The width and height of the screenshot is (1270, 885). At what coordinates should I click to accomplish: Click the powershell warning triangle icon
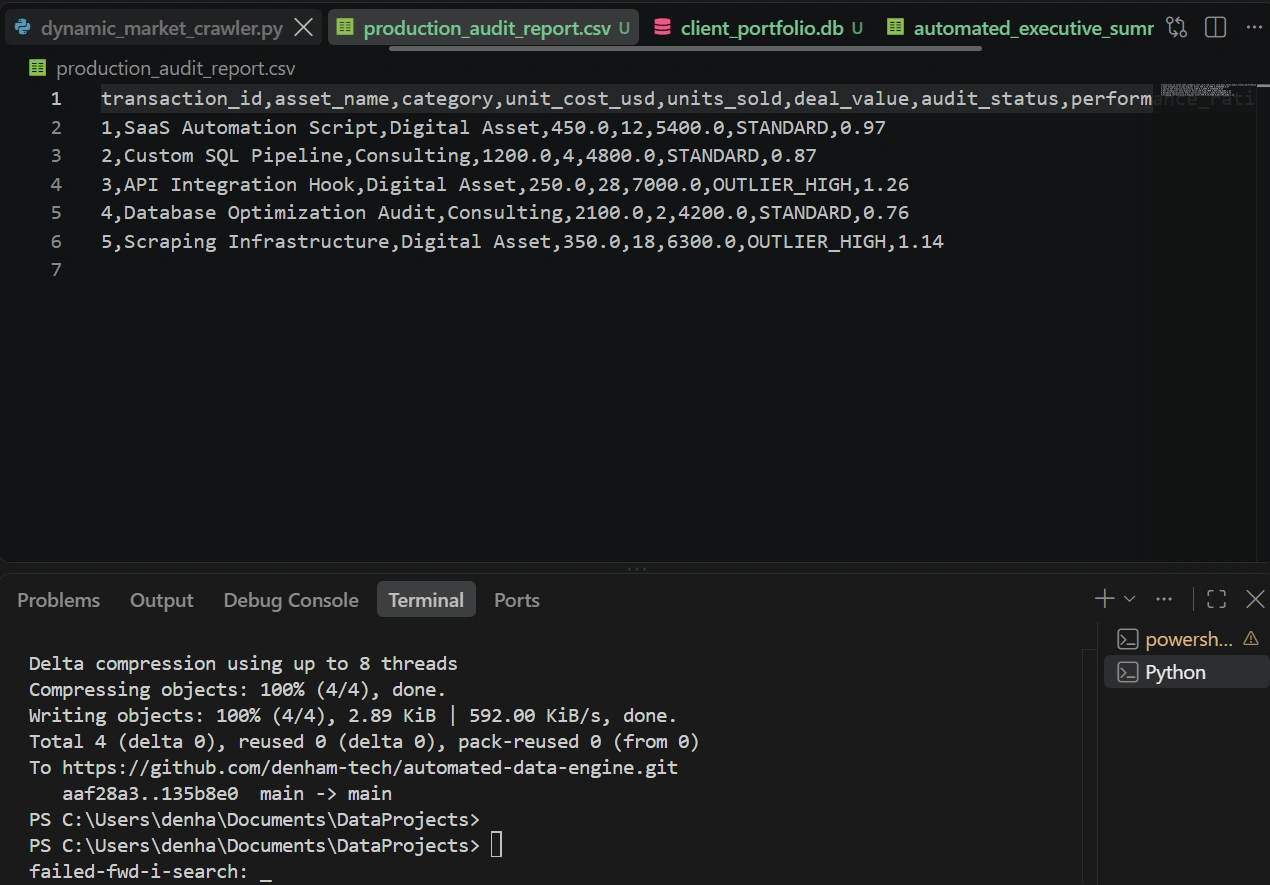click(x=1250, y=638)
